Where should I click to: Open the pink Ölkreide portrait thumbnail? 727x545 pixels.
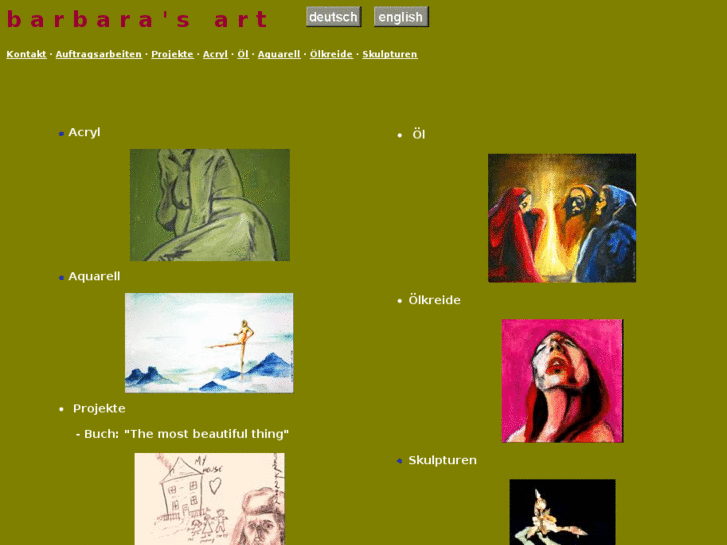tap(562, 381)
